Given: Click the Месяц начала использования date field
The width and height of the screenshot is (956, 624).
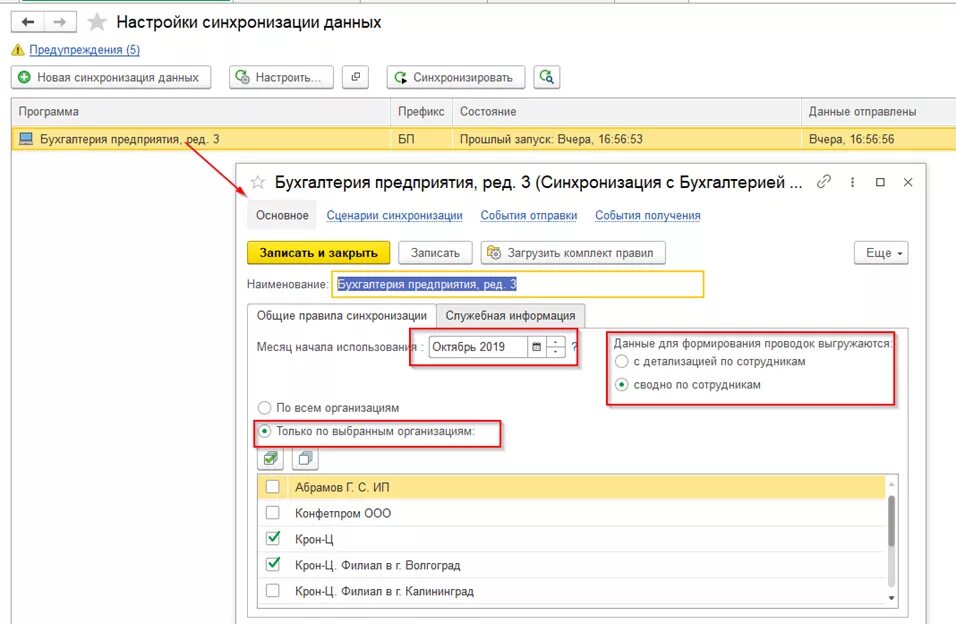Looking at the screenshot, I should 477,347.
